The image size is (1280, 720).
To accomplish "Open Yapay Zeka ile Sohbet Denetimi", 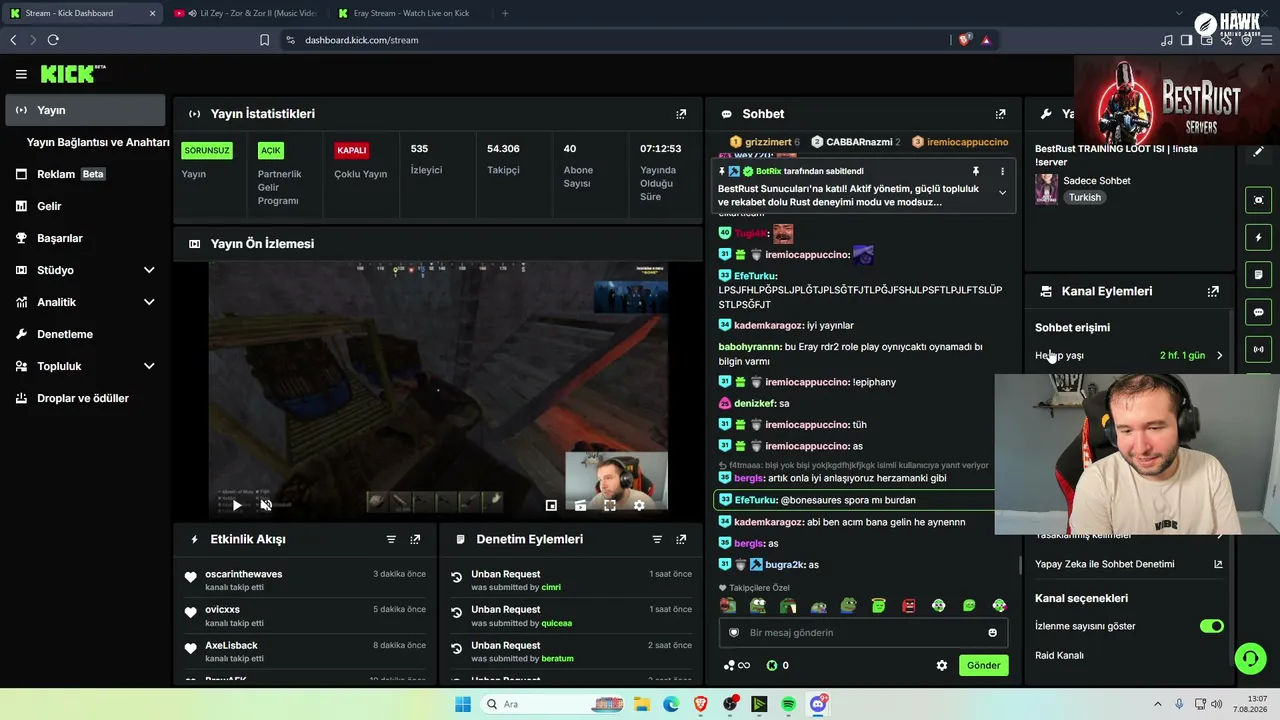I will (x=1129, y=564).
